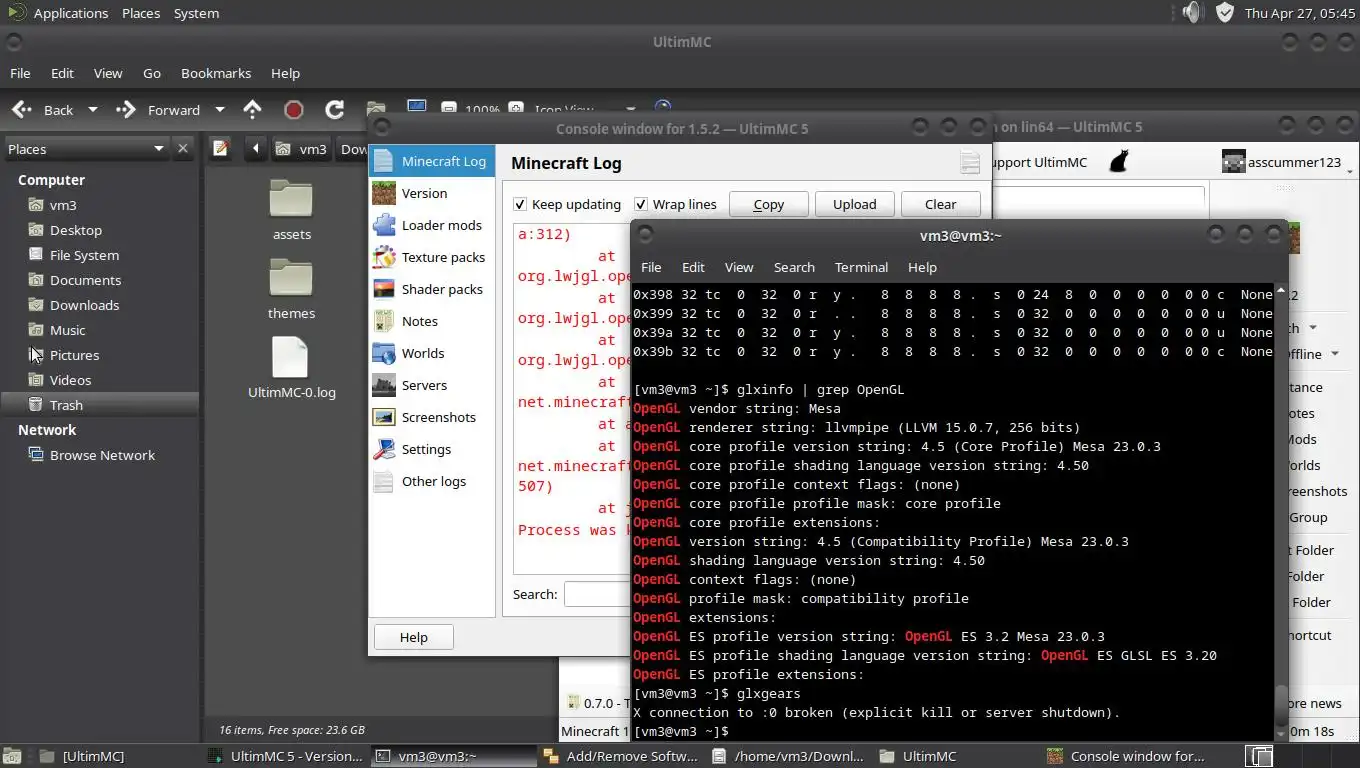Clear the Minecraft log
The height and width of the screenshot is (768, 1360).
940,204
